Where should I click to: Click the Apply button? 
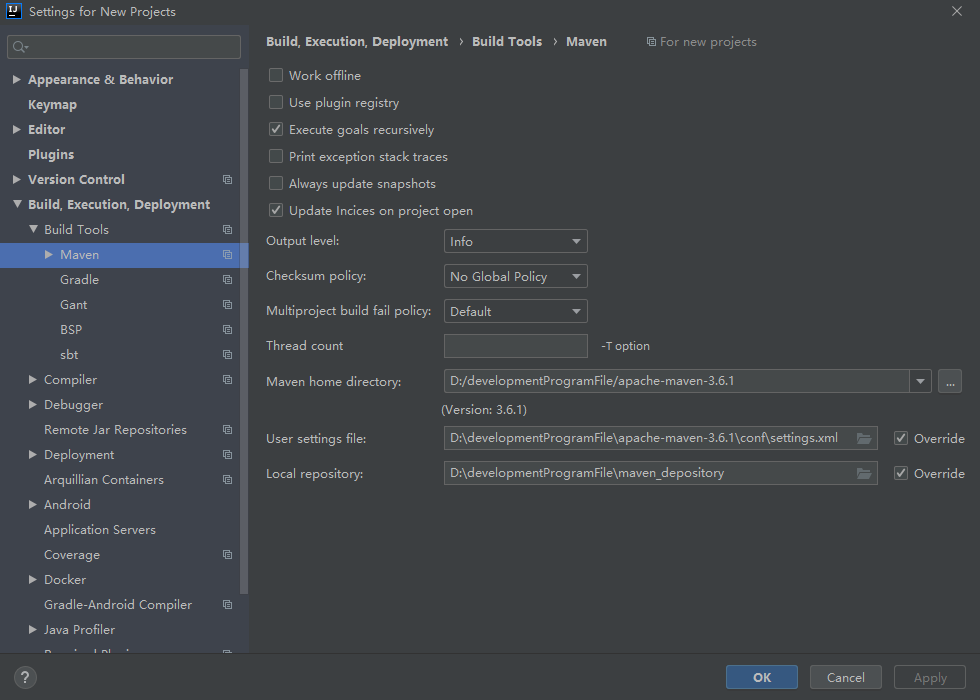[x=930, y=678]
